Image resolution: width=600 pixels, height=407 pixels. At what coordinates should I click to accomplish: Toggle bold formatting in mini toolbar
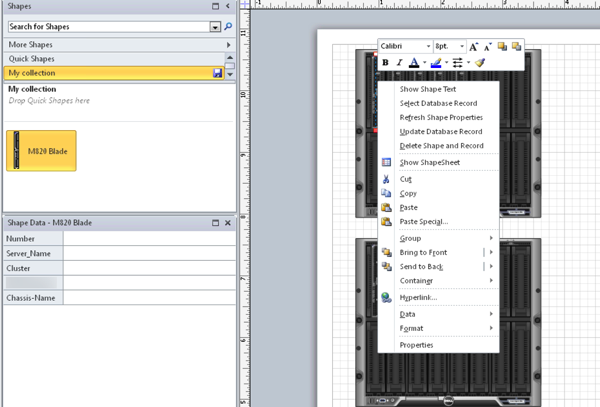pyautogui.click(x=385, y=62)
